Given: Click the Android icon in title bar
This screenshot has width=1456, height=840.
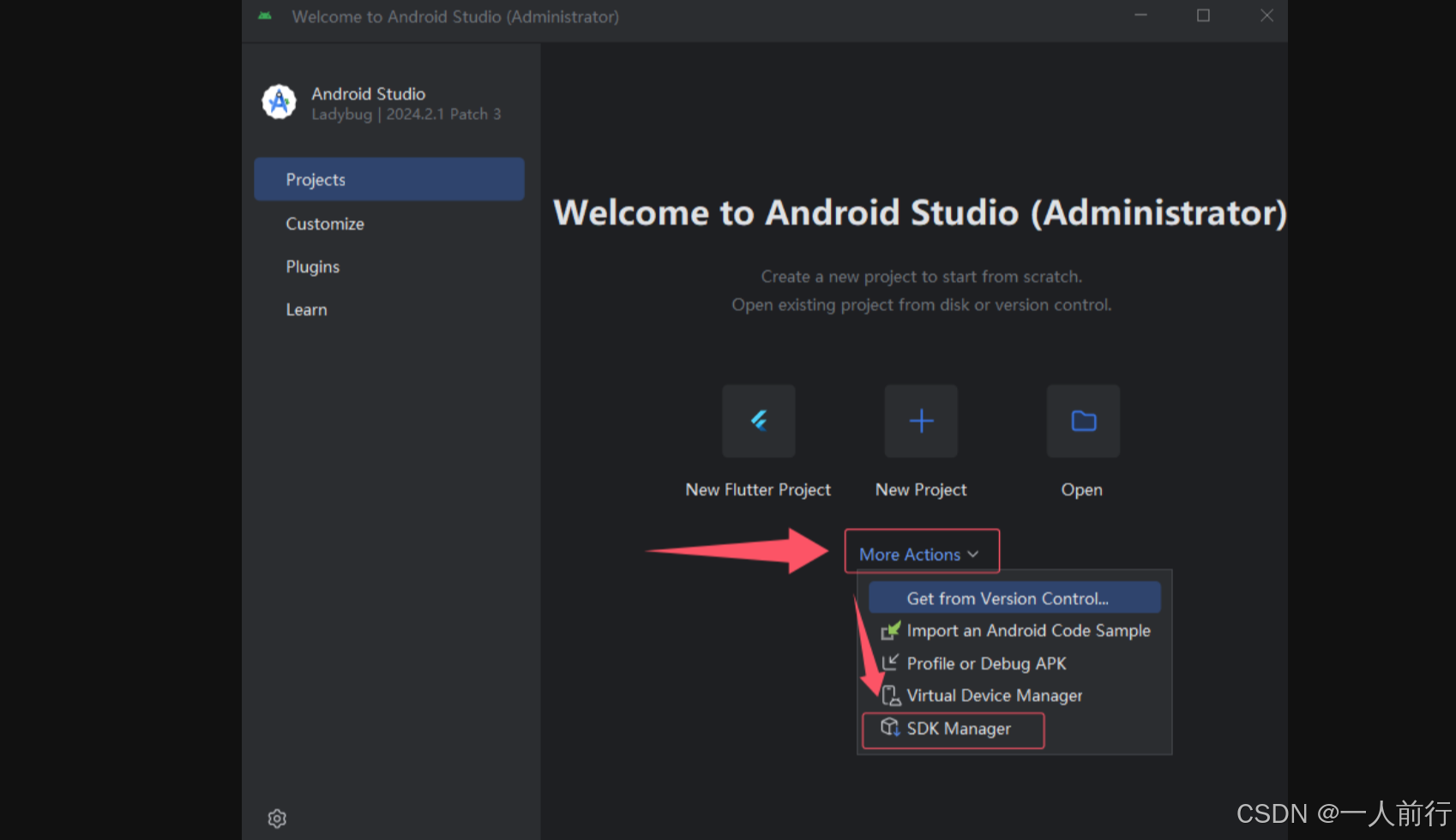Looking at the screenshot, I should (265, 16).
